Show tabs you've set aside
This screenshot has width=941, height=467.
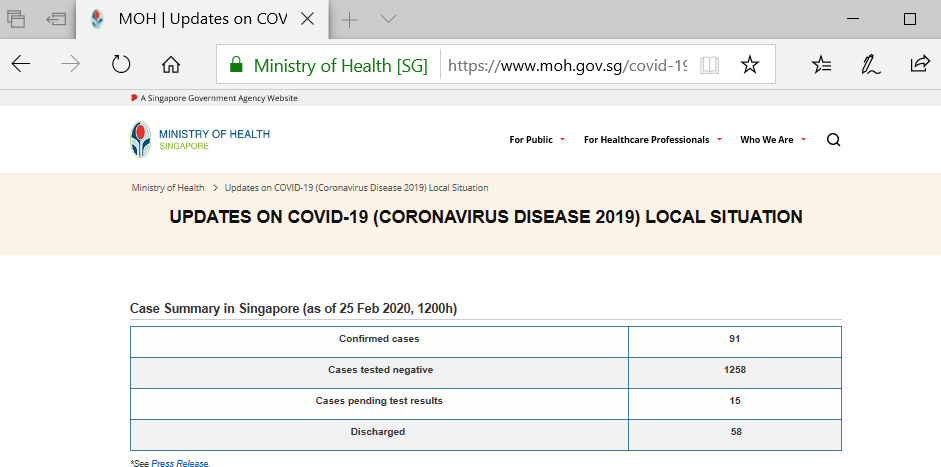click(16, 19)
